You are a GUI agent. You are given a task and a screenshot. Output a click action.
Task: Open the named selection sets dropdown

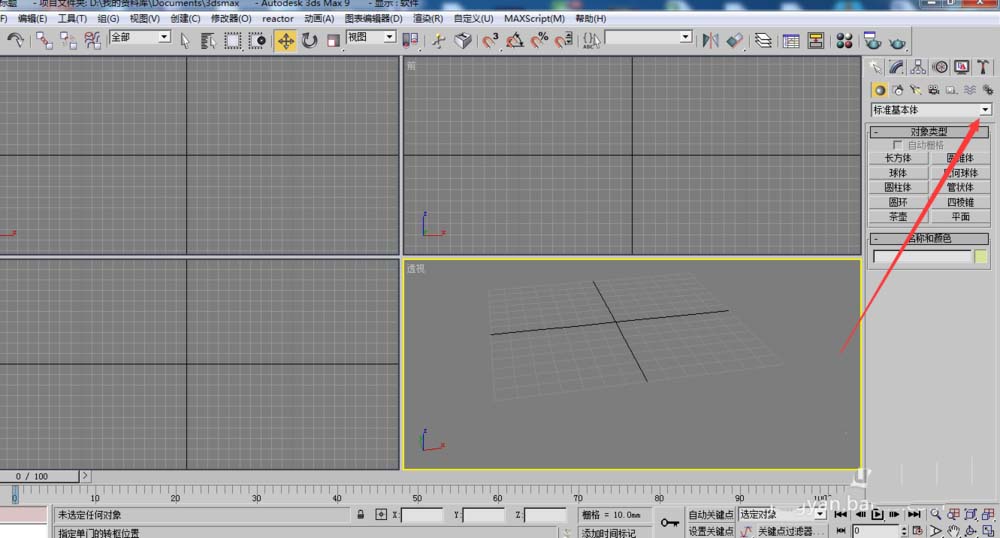[x=648, y=37]
